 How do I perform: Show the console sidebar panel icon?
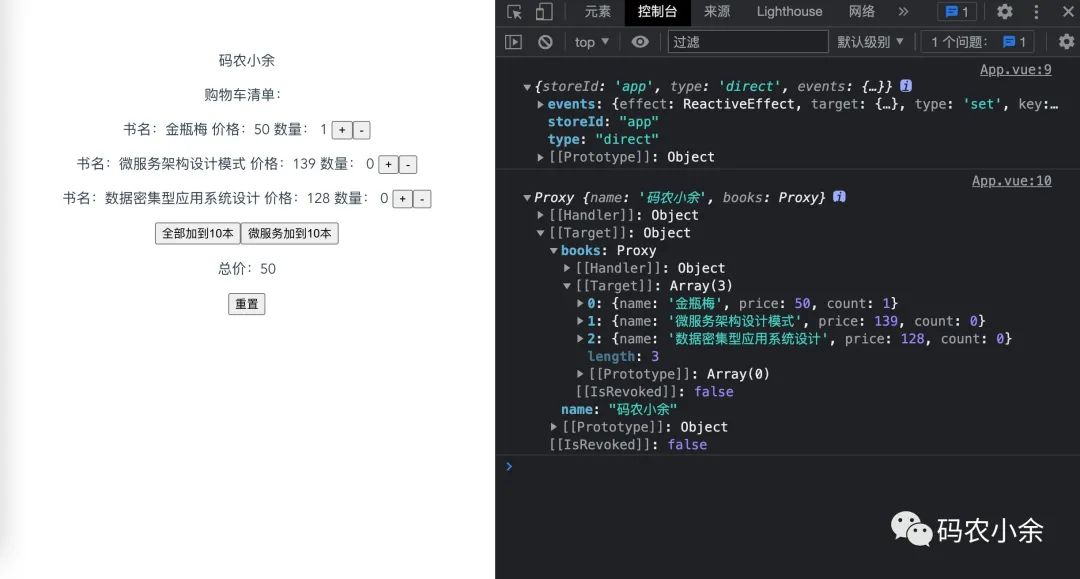tap(513, 42)
